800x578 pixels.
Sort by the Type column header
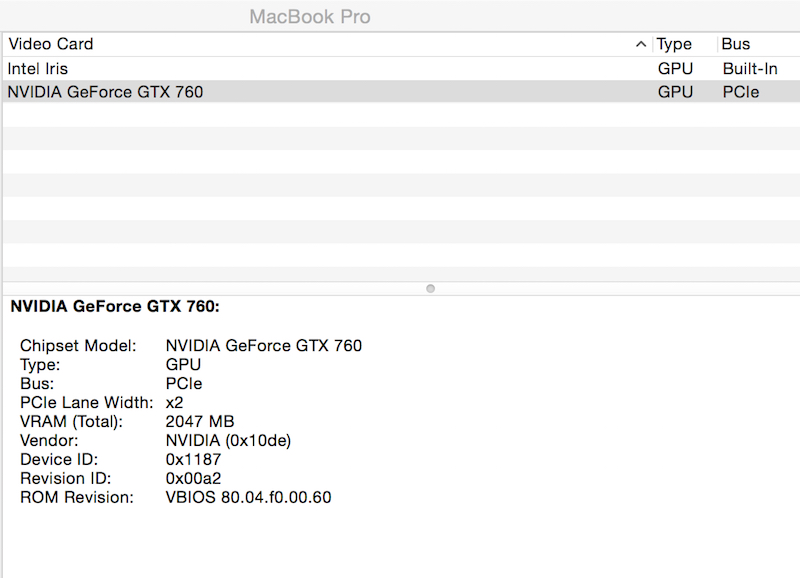[x=685, y=44]
